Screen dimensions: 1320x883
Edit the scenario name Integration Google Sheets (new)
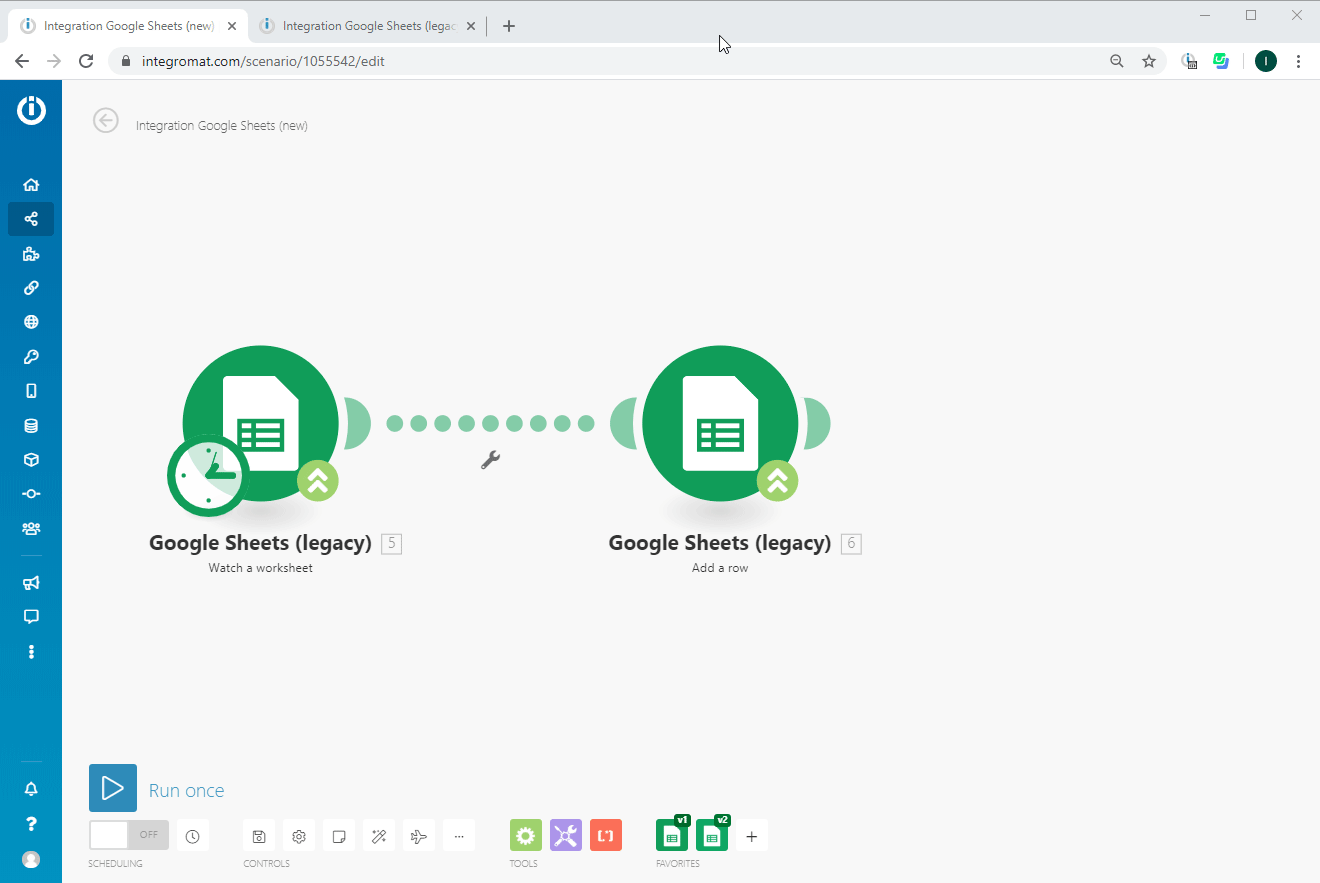coord(222,126)
